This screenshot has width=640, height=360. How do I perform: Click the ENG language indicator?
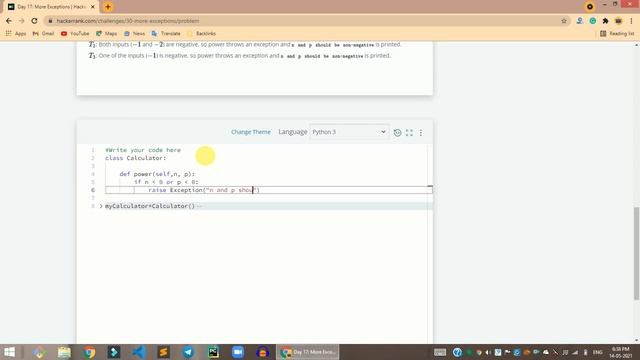pos(598,352)
